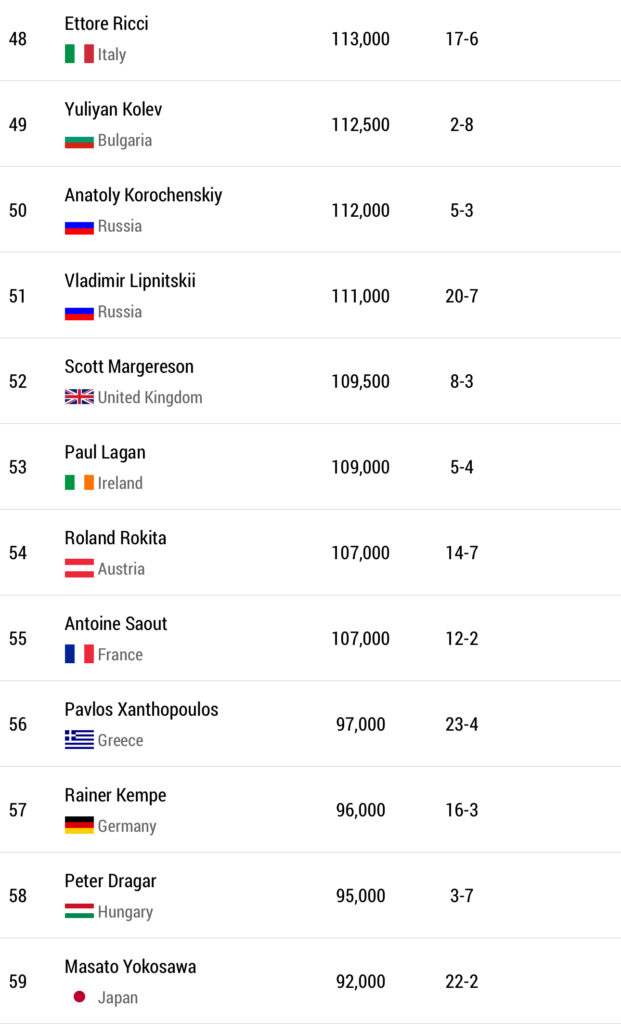The height and width of the screenshot is (1024, 621).
Task: Click Roland Rokita's chip count 107,000
Action: coord(360,553)
